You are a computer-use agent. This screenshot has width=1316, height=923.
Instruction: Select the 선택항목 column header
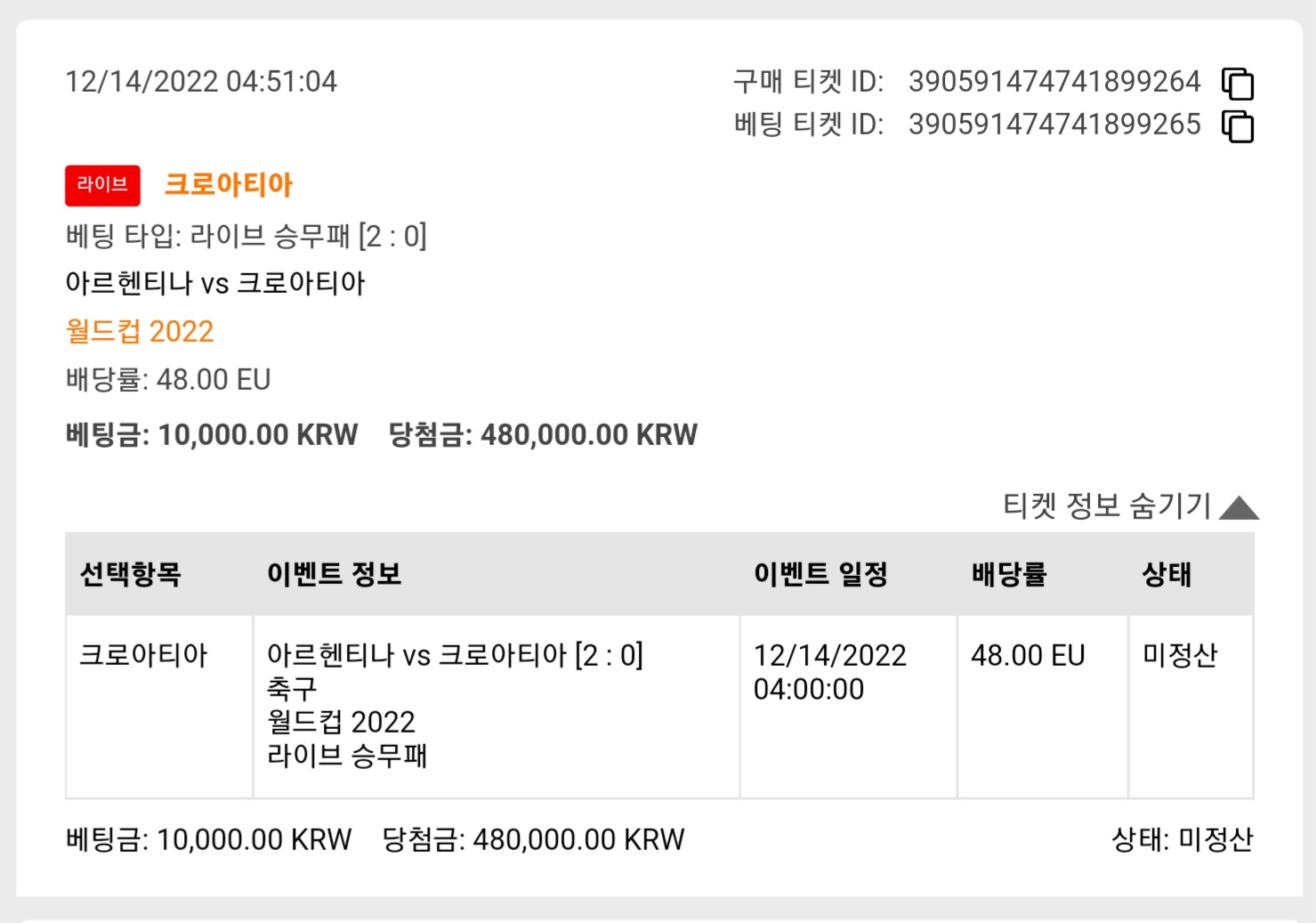pos(131,574)
